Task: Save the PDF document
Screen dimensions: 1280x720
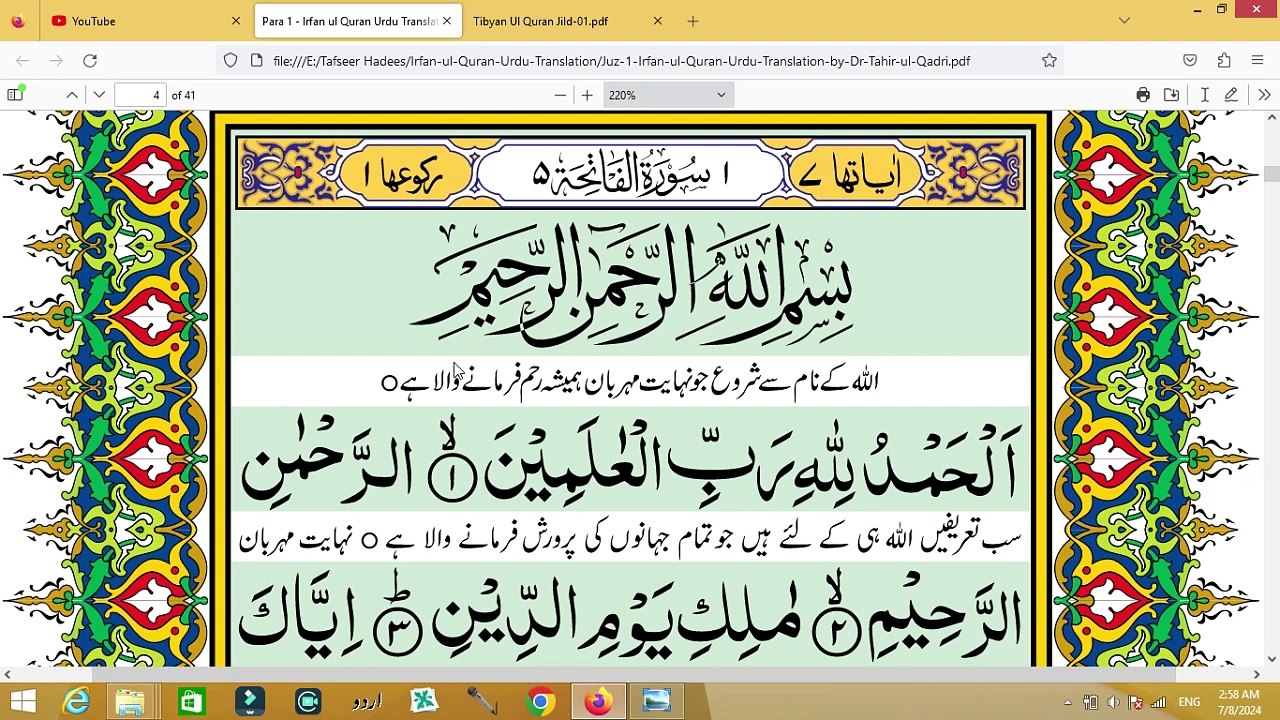Action: pos(1171,95)
